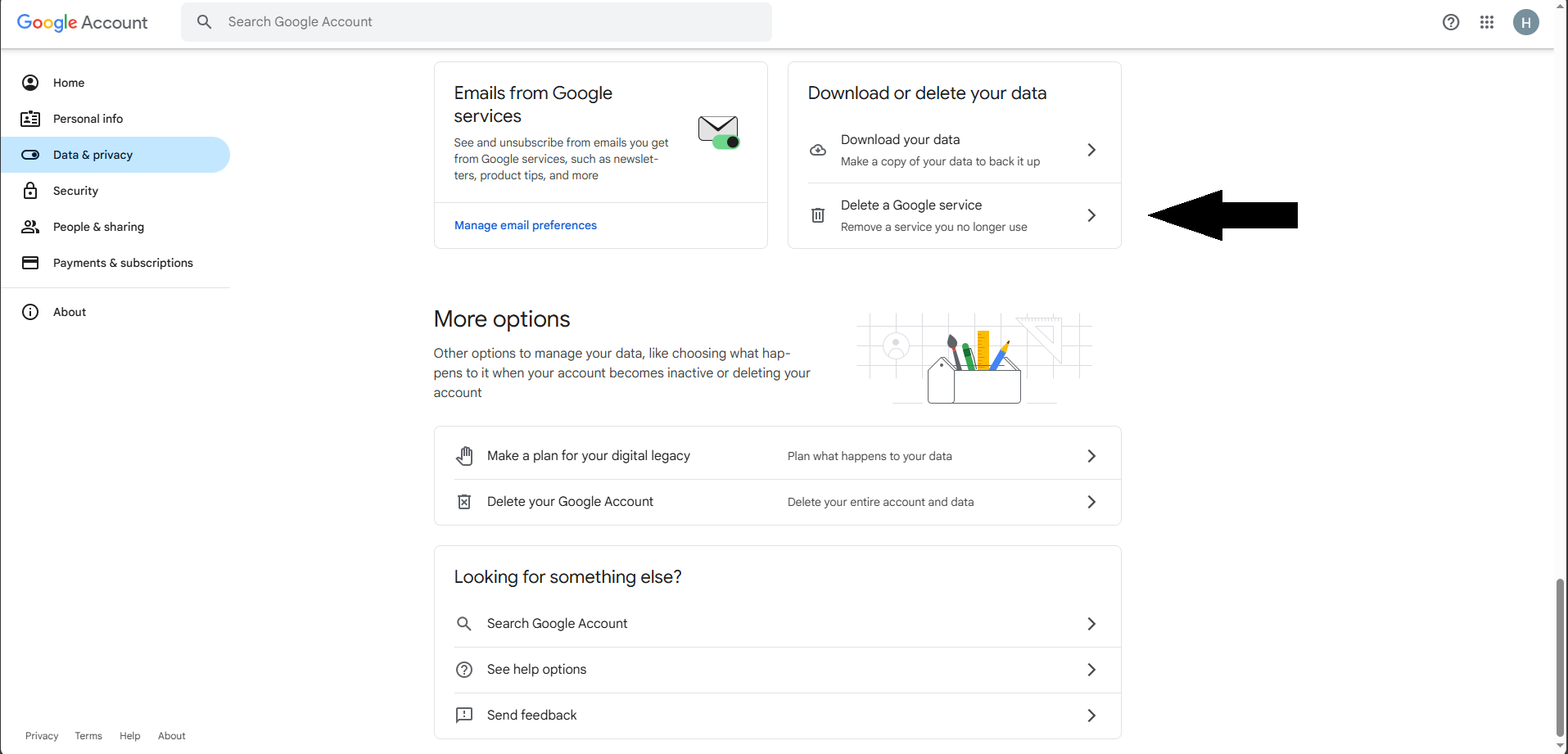This screenshot has width=1568, height=754.
Task: Click the Security padlock icon
Action: coord(30,191)
